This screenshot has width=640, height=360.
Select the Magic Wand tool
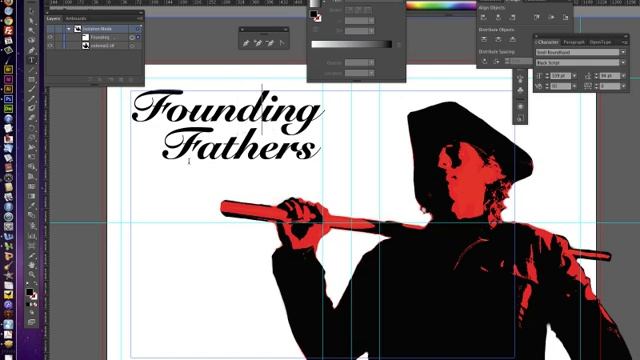[x=31, y=31]
